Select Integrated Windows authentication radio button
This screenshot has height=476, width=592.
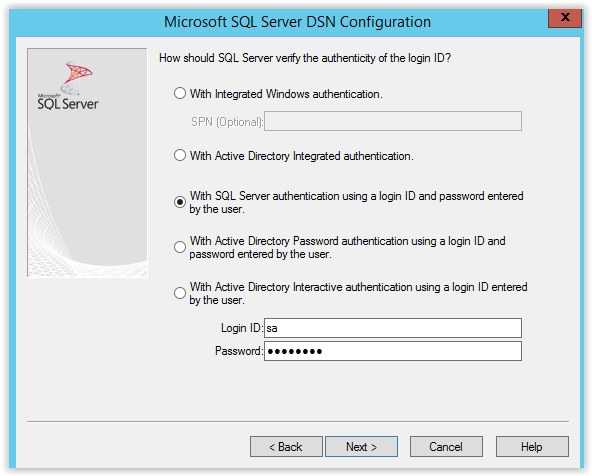click(x=180, y=93)
